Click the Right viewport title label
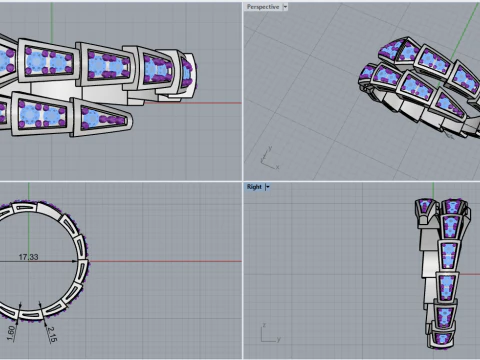 pos(254,187)
